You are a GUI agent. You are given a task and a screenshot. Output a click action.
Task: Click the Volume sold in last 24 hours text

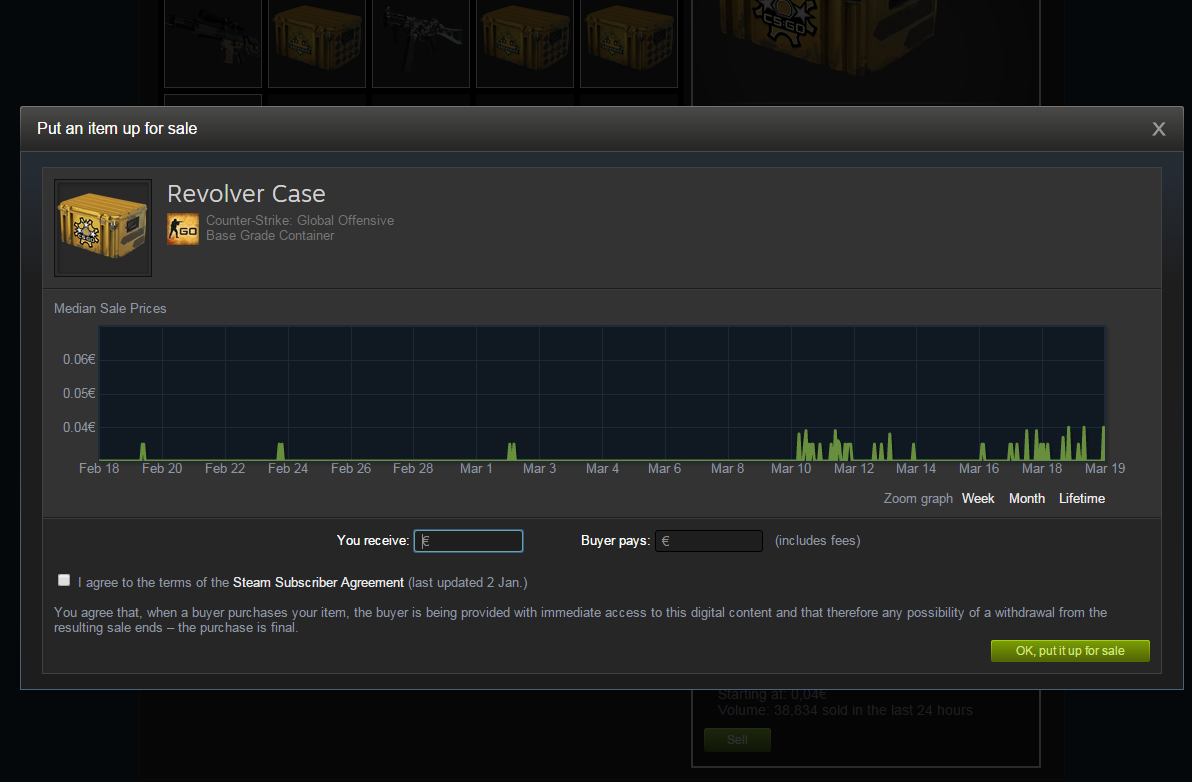click(x=845, y=711)
